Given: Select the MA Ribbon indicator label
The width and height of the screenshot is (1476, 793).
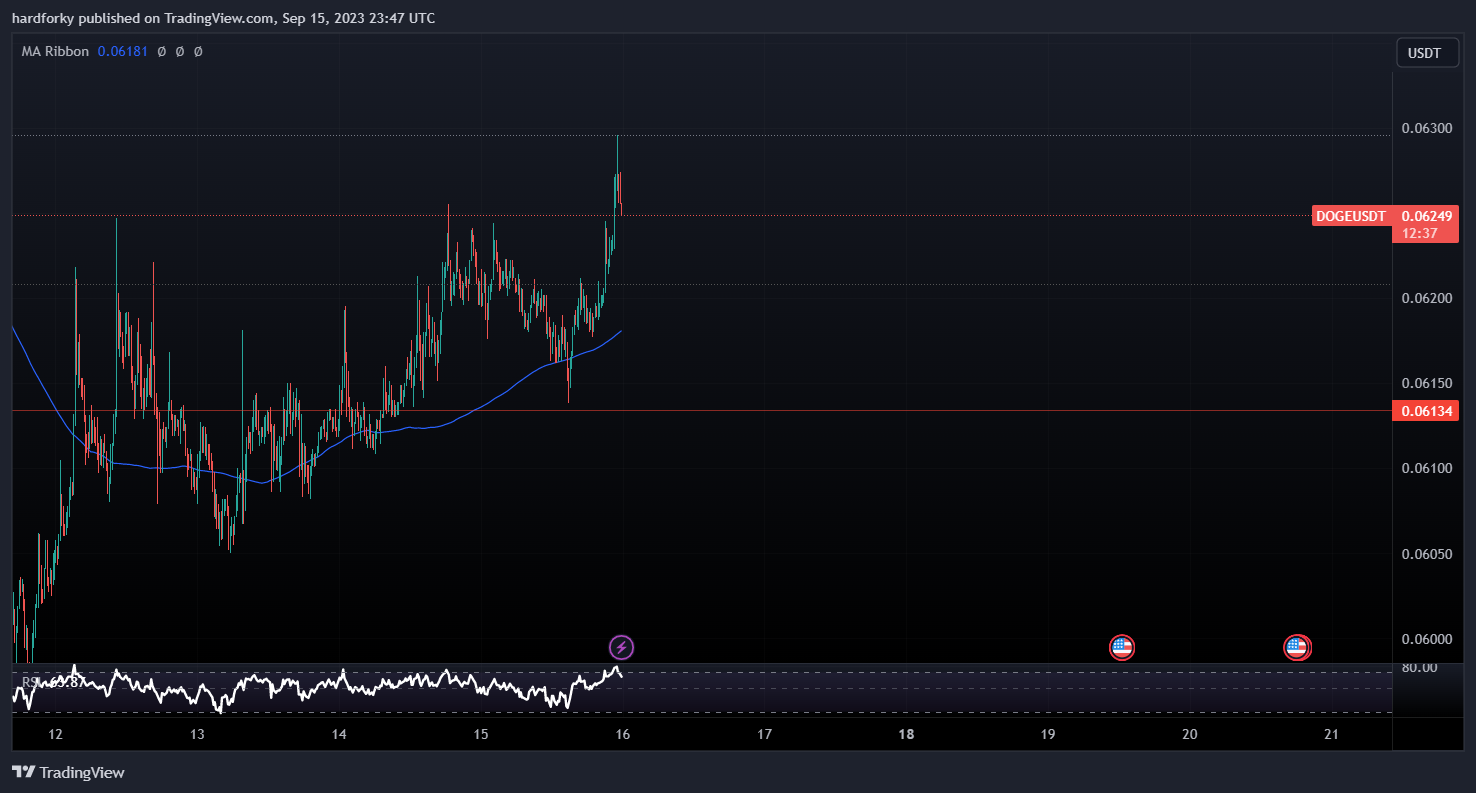Looking at the screenshot, I should coord(55,51).
